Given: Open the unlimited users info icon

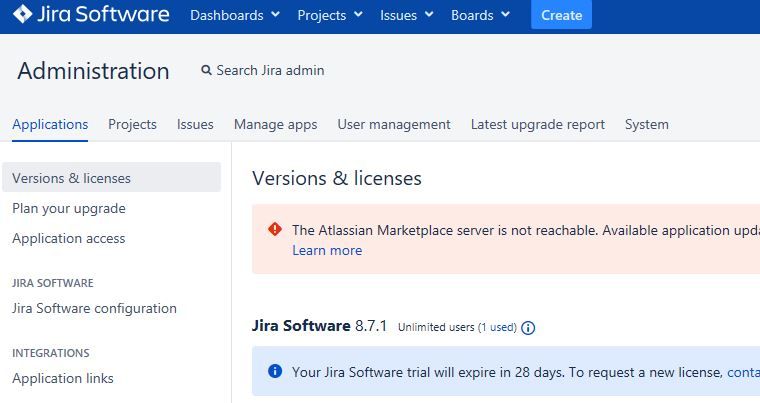Looking at the screenshot, I should [x=528, y=328].
